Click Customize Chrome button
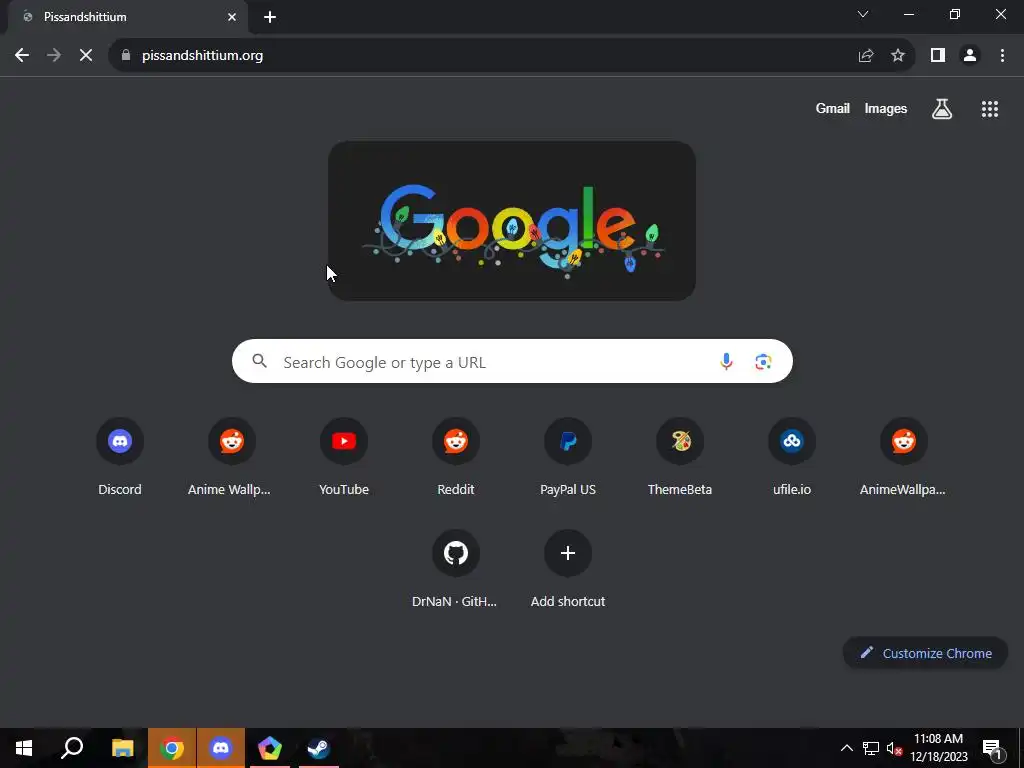 click(x=925, y=653)
